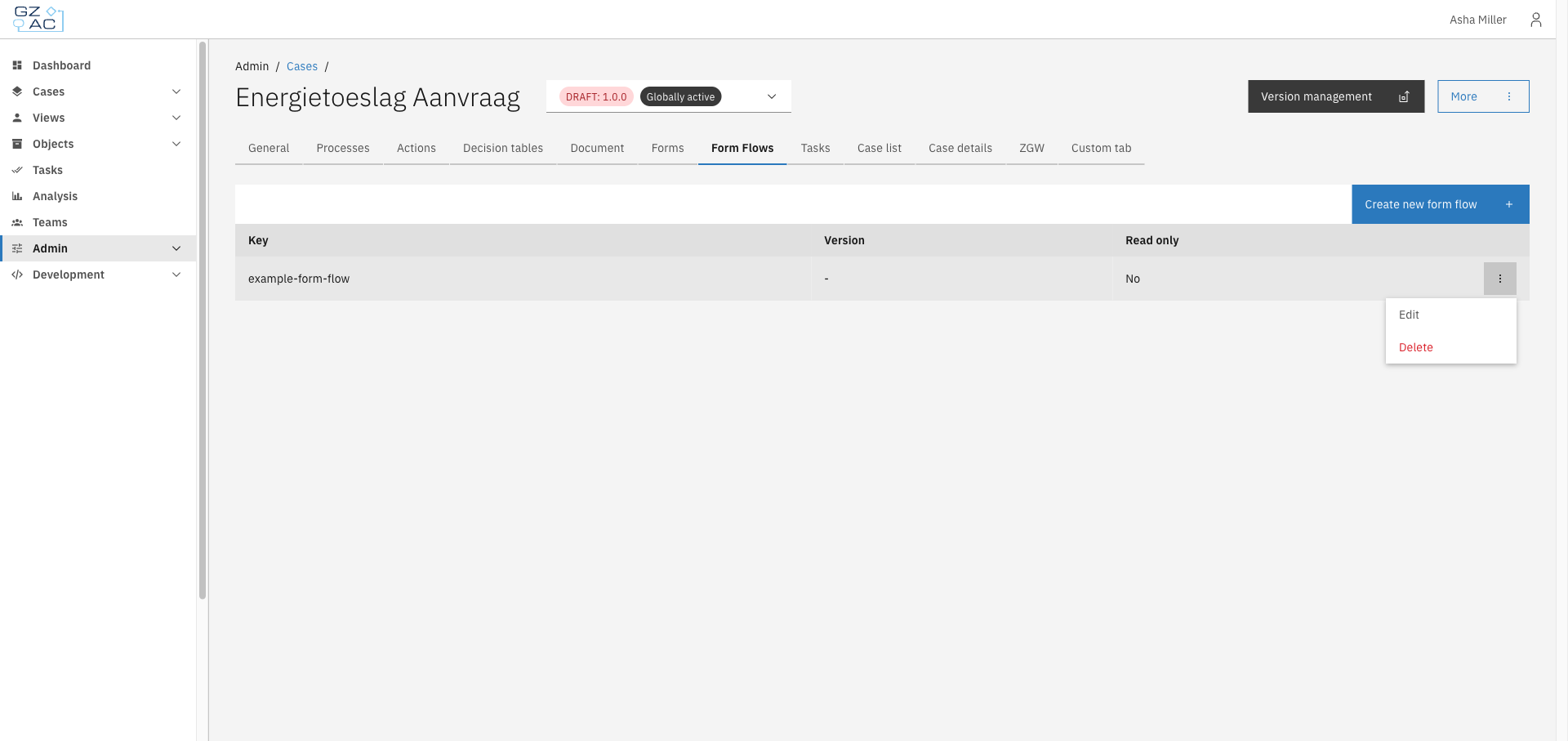Open the ZGW tab
Image resolution: width=1568 pixels, height=741 pixels.
coord(1031,148)
